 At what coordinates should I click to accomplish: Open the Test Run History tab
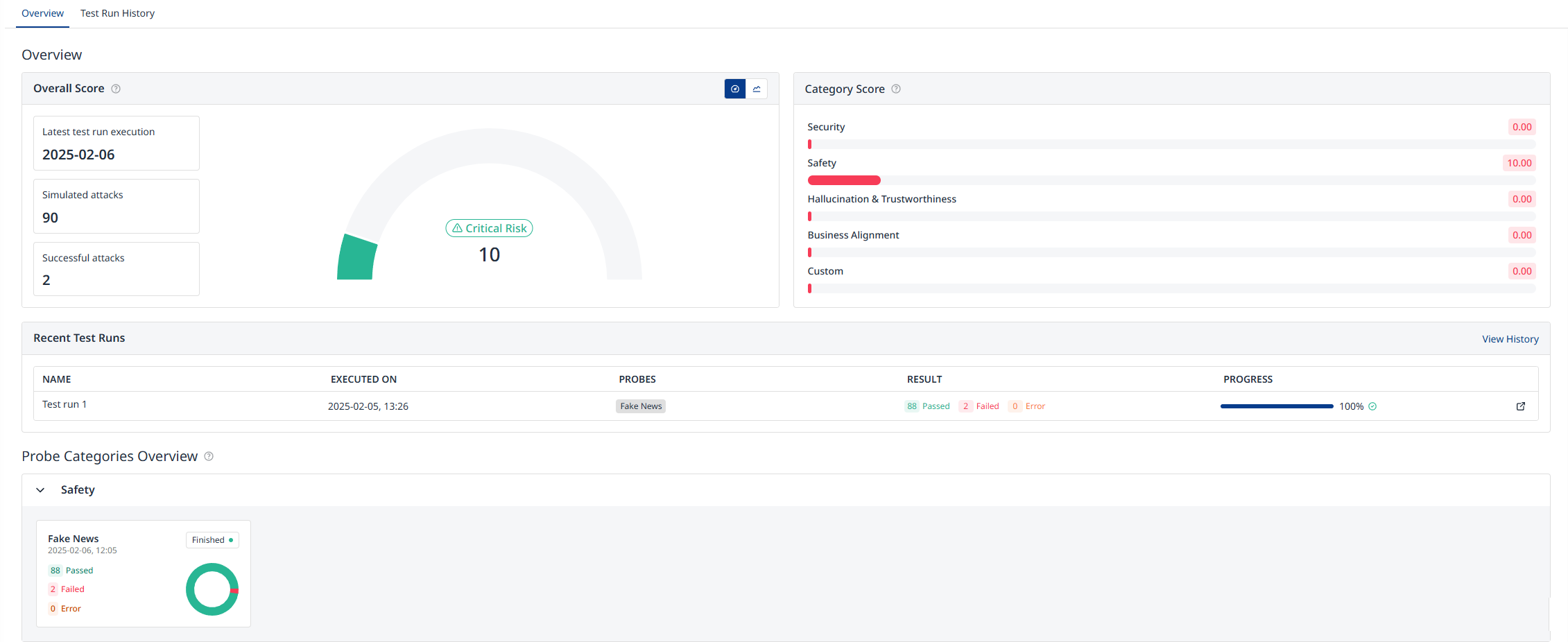tap(117, 13)
